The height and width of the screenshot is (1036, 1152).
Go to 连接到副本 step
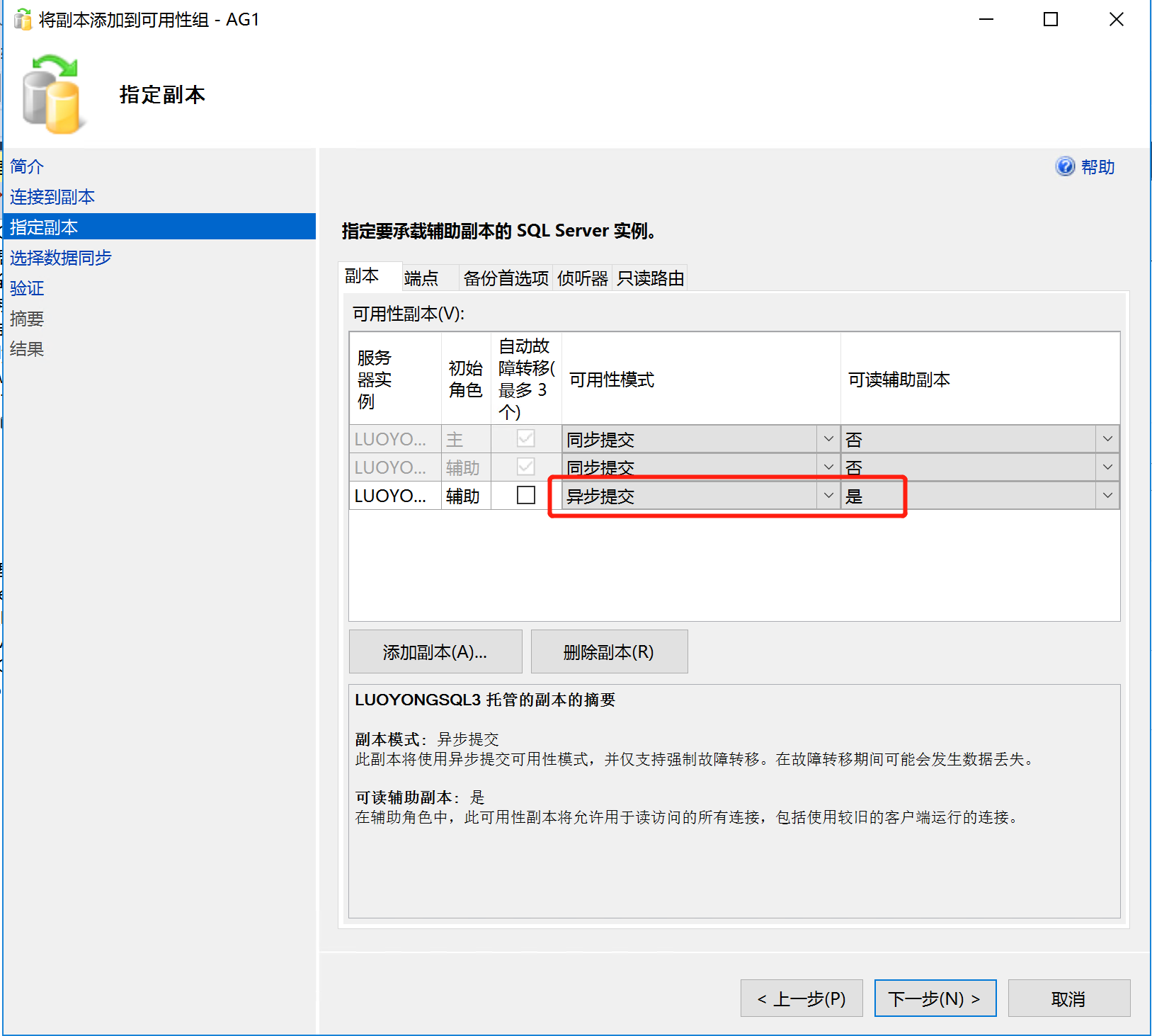coord(52,197)
